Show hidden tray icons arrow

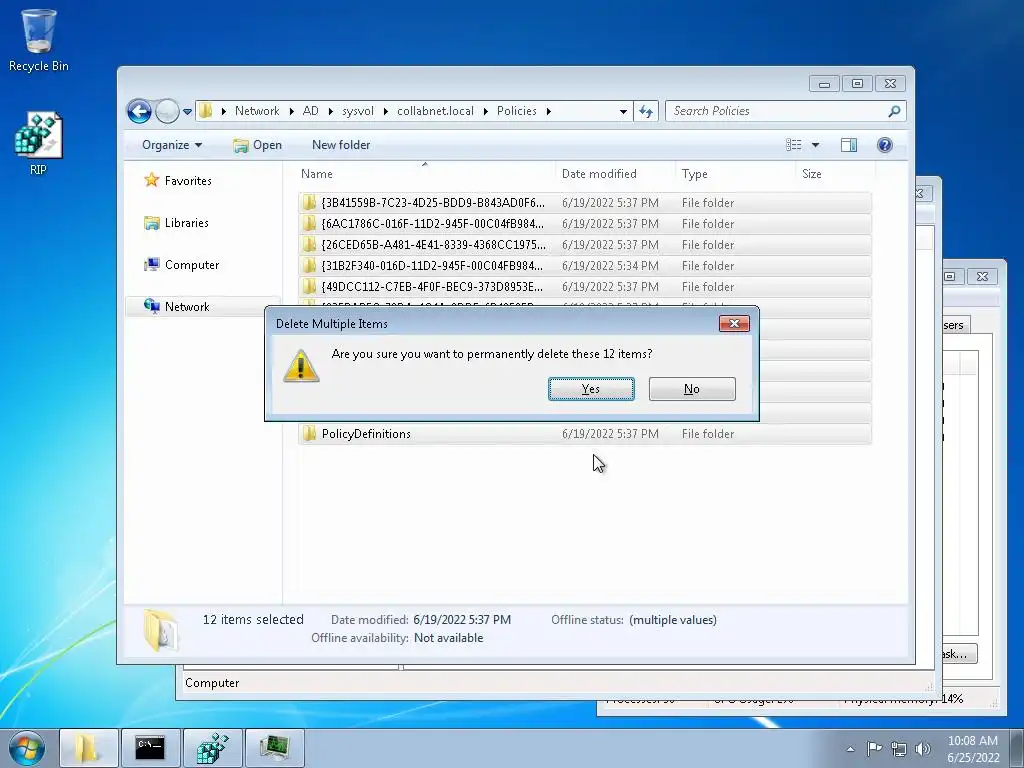(850, 749)
